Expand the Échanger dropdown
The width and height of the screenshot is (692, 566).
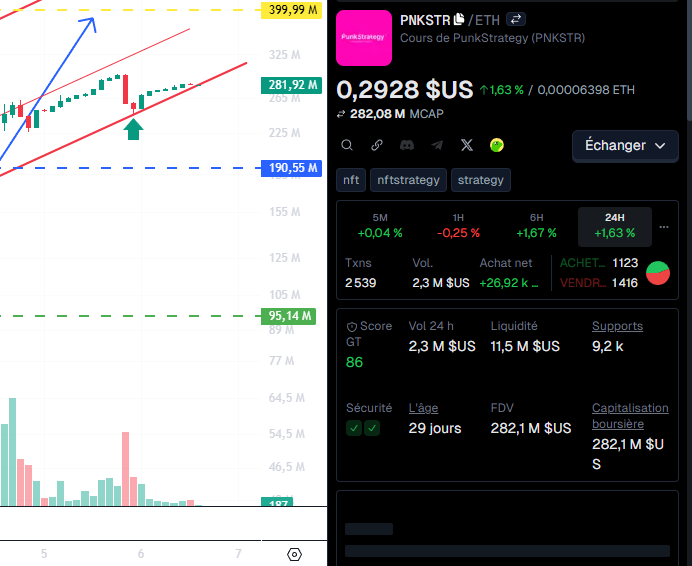click(x=625, y=145)
